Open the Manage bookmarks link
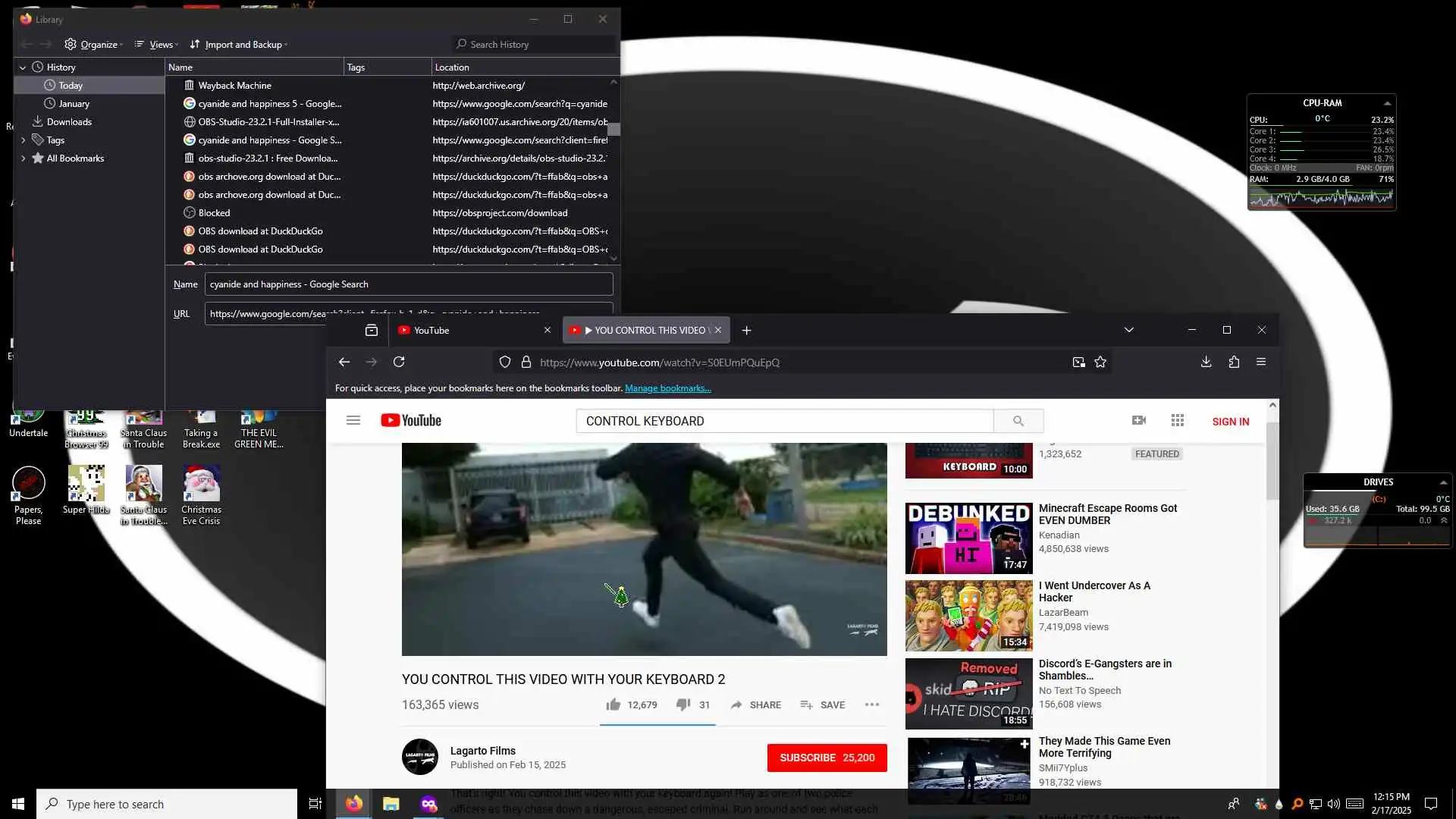 (x=667, y=388)
